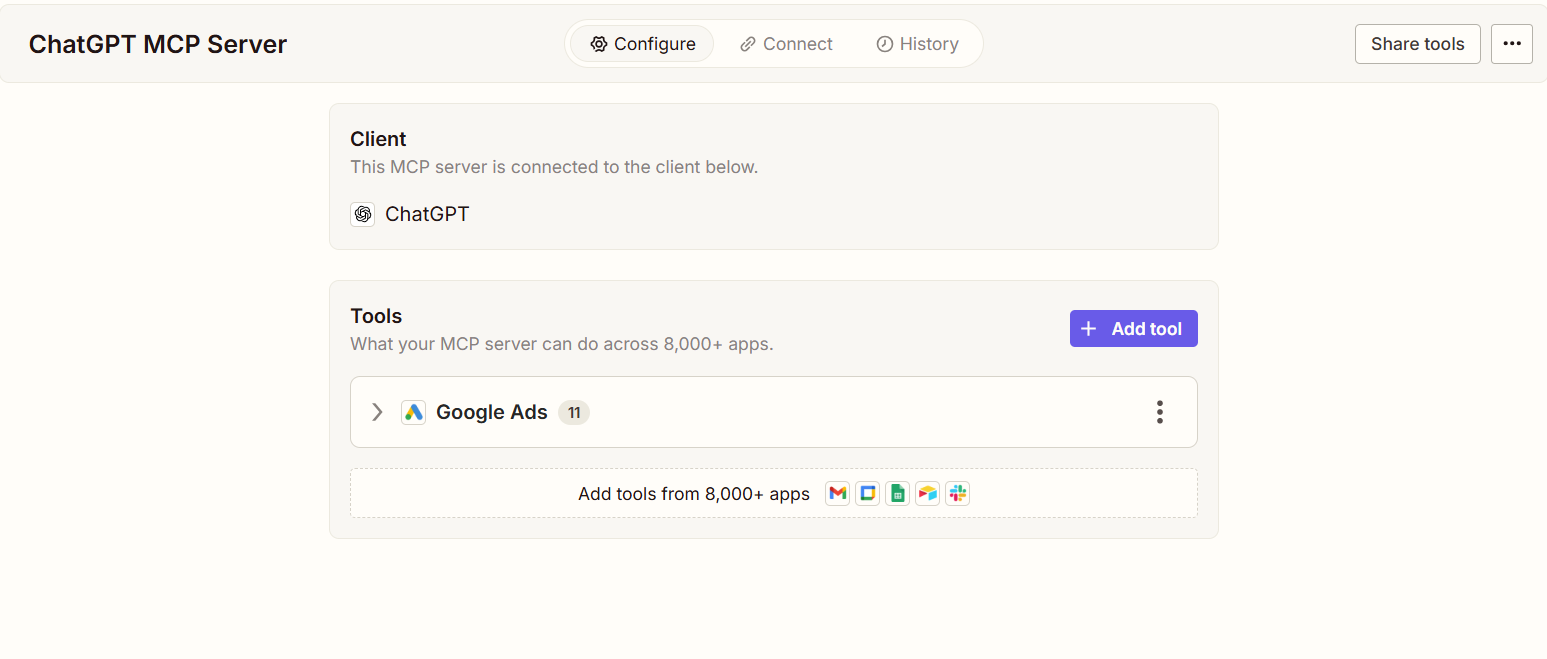Click the Slack icon to add its tools
The image size is (1547, 659).
click(x=957, y=493)
